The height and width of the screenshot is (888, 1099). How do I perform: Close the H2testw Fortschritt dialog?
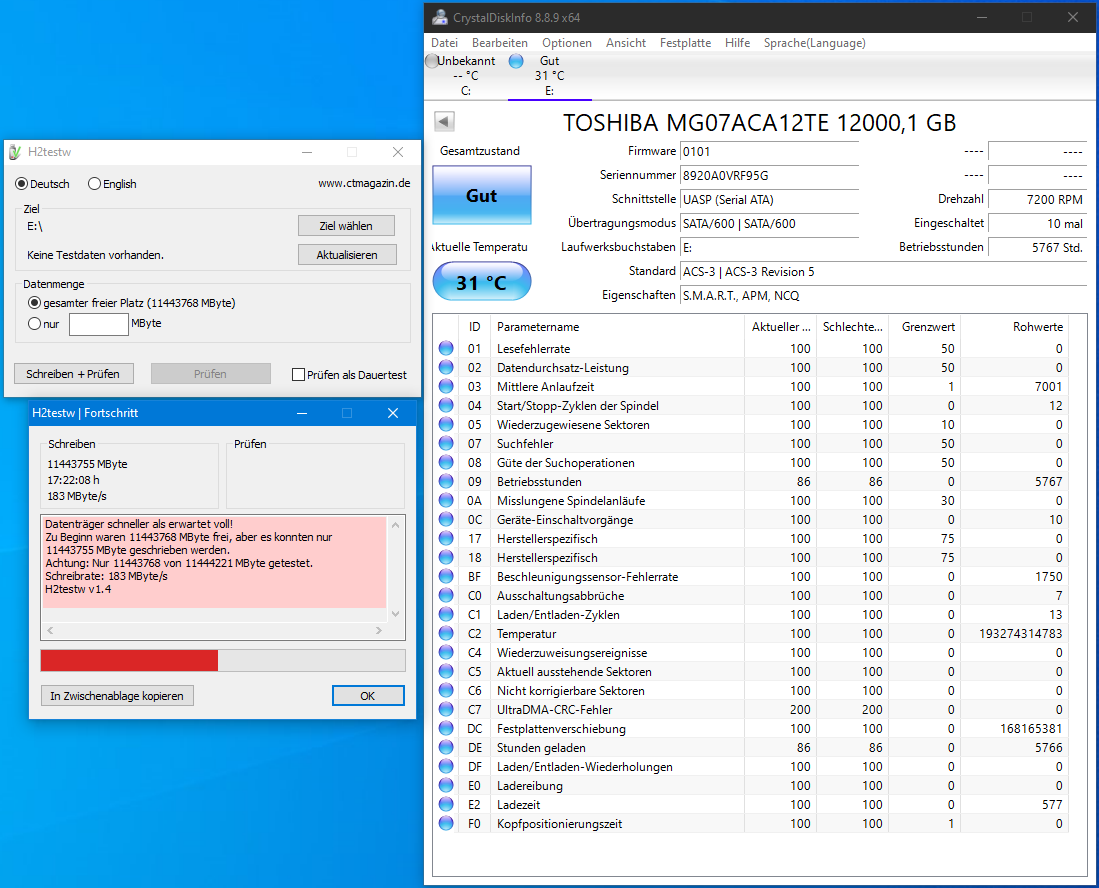[x=392, y=413]
